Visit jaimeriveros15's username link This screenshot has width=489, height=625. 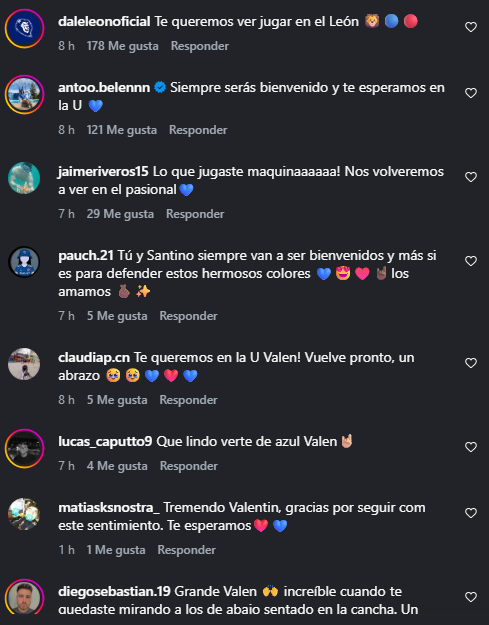[103, 171]
